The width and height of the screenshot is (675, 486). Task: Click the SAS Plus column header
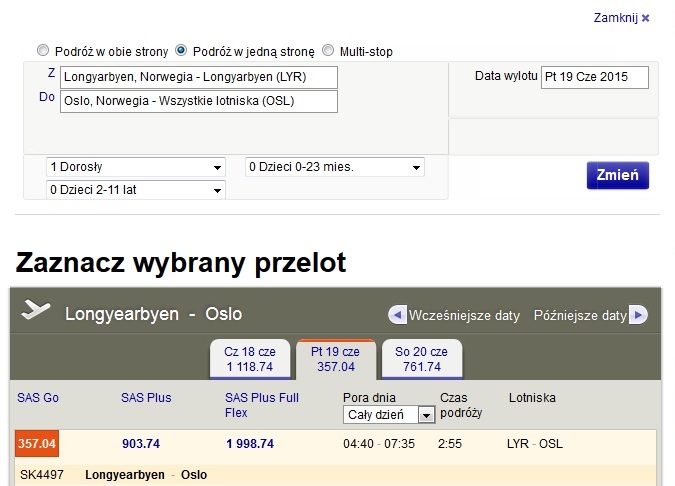pyautogui.click(x=146, y=398)
